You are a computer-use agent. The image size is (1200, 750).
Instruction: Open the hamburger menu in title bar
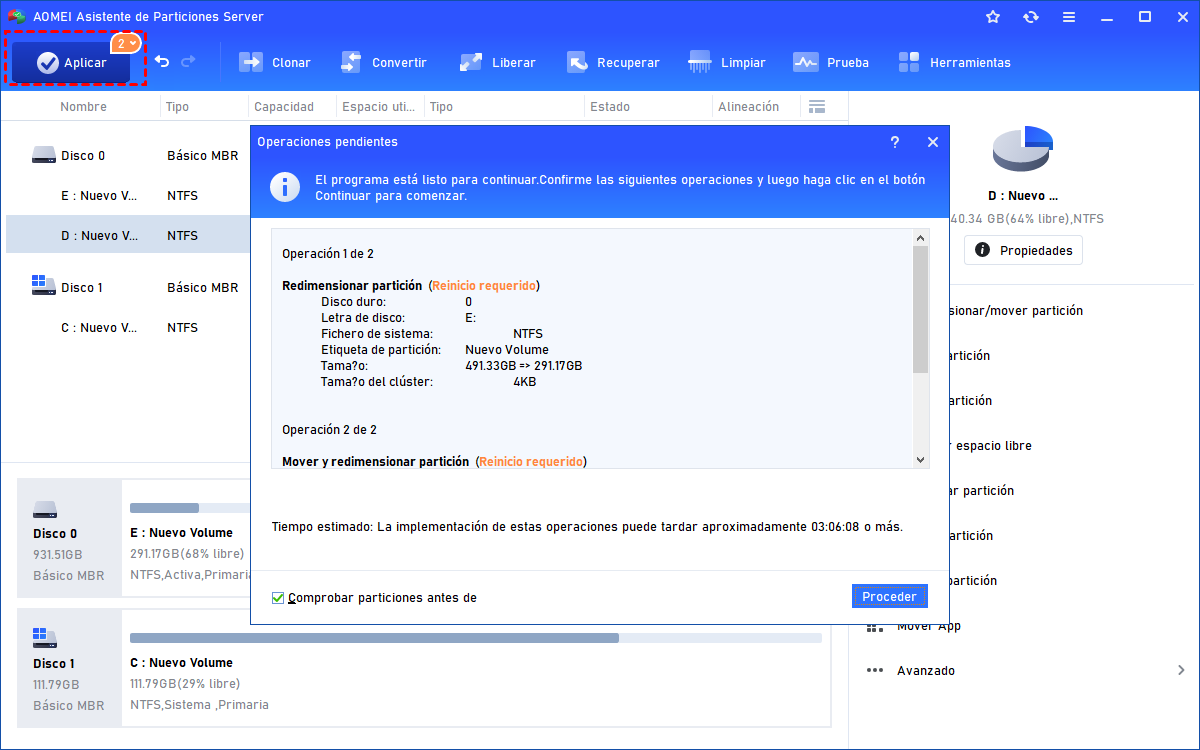[x=1069, y=17]
